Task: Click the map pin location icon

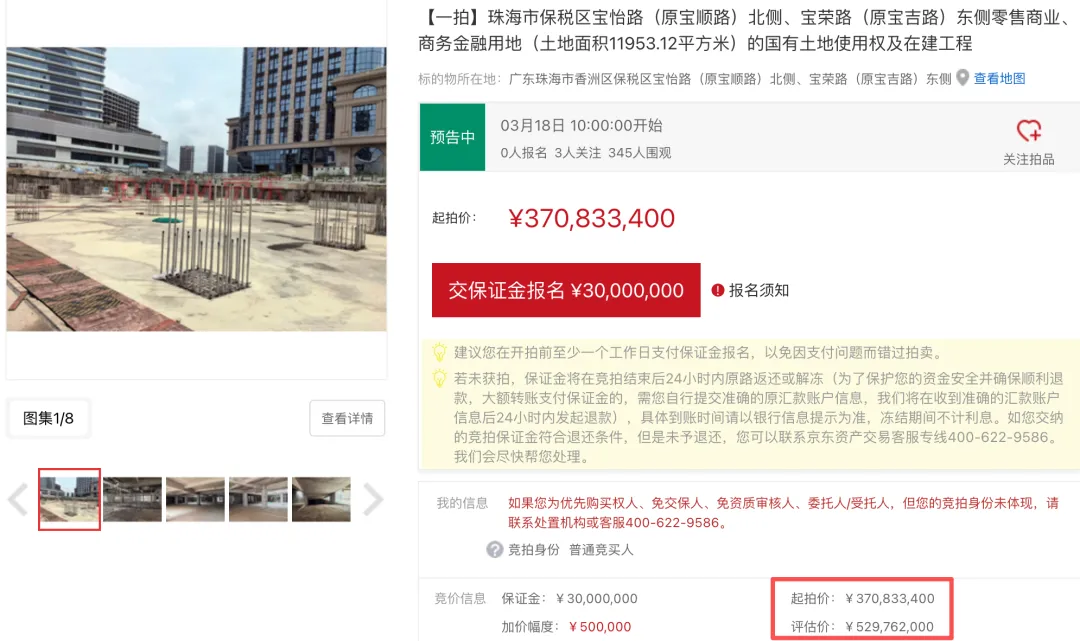Action: [962, 78]
